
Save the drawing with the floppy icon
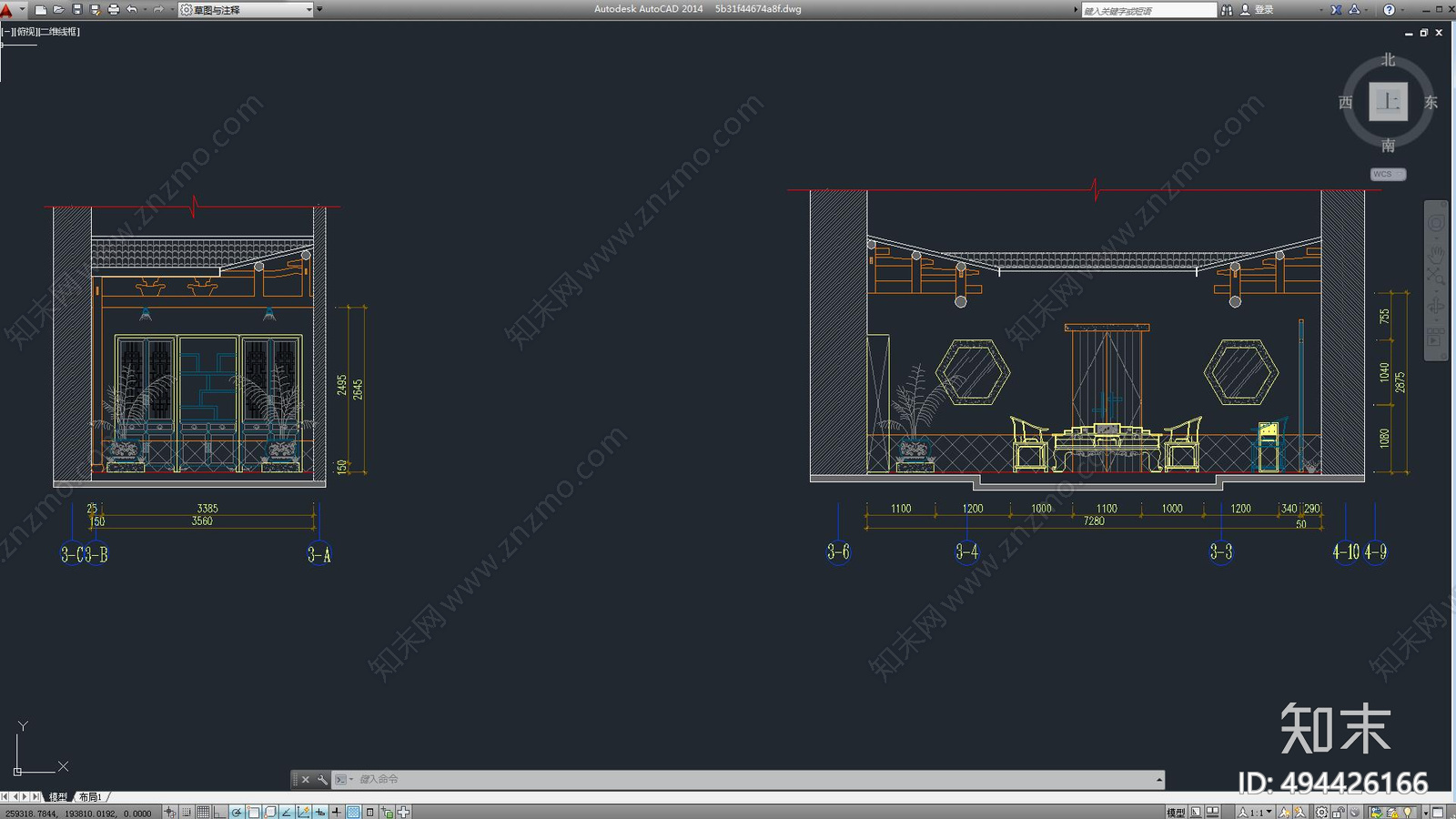[76, 10]
